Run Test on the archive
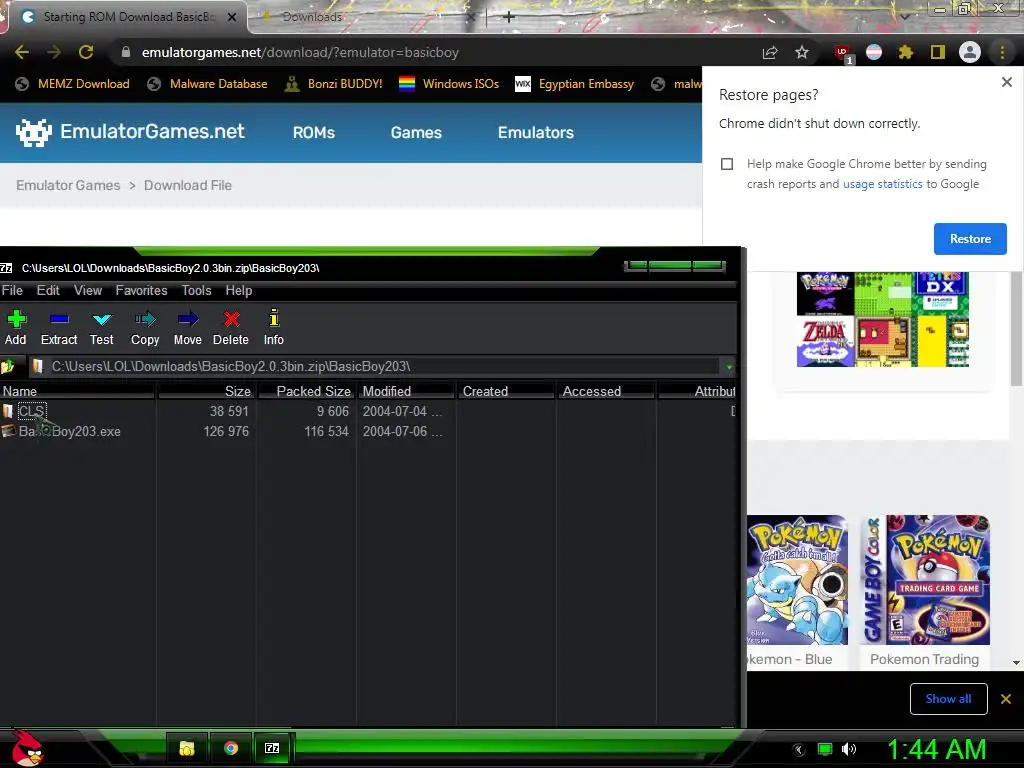Viewport: 1024px width, 768px height. click(x=102, y=327)
